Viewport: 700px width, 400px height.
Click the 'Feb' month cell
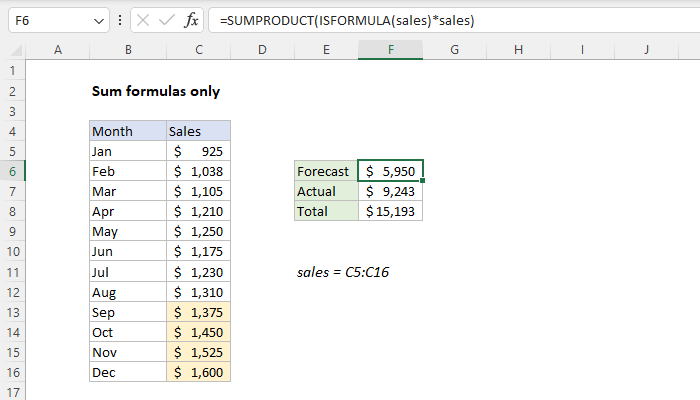[x=128, y=171]
